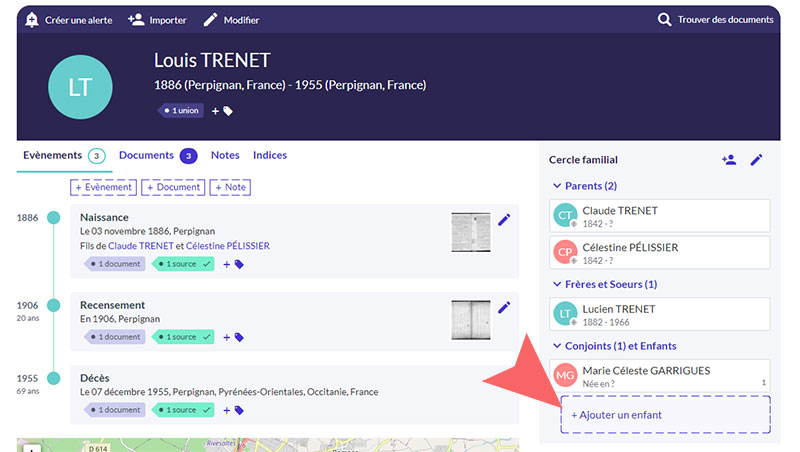
Task: Select the 1886 Naissance timeline marker
Action: pyautogui.click(x=54, y=218)
